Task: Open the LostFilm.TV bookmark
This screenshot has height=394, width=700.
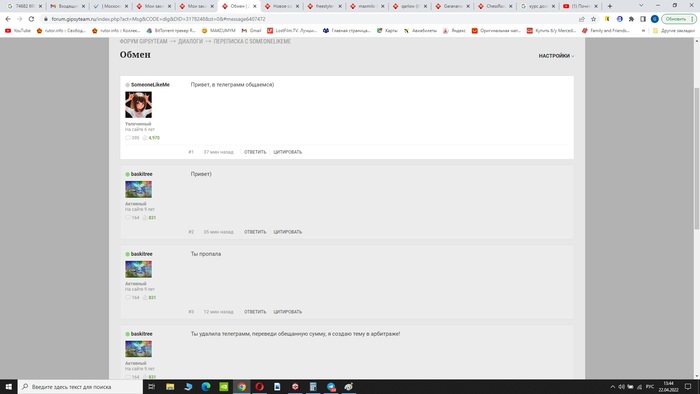Action: (x=292, y=31)
